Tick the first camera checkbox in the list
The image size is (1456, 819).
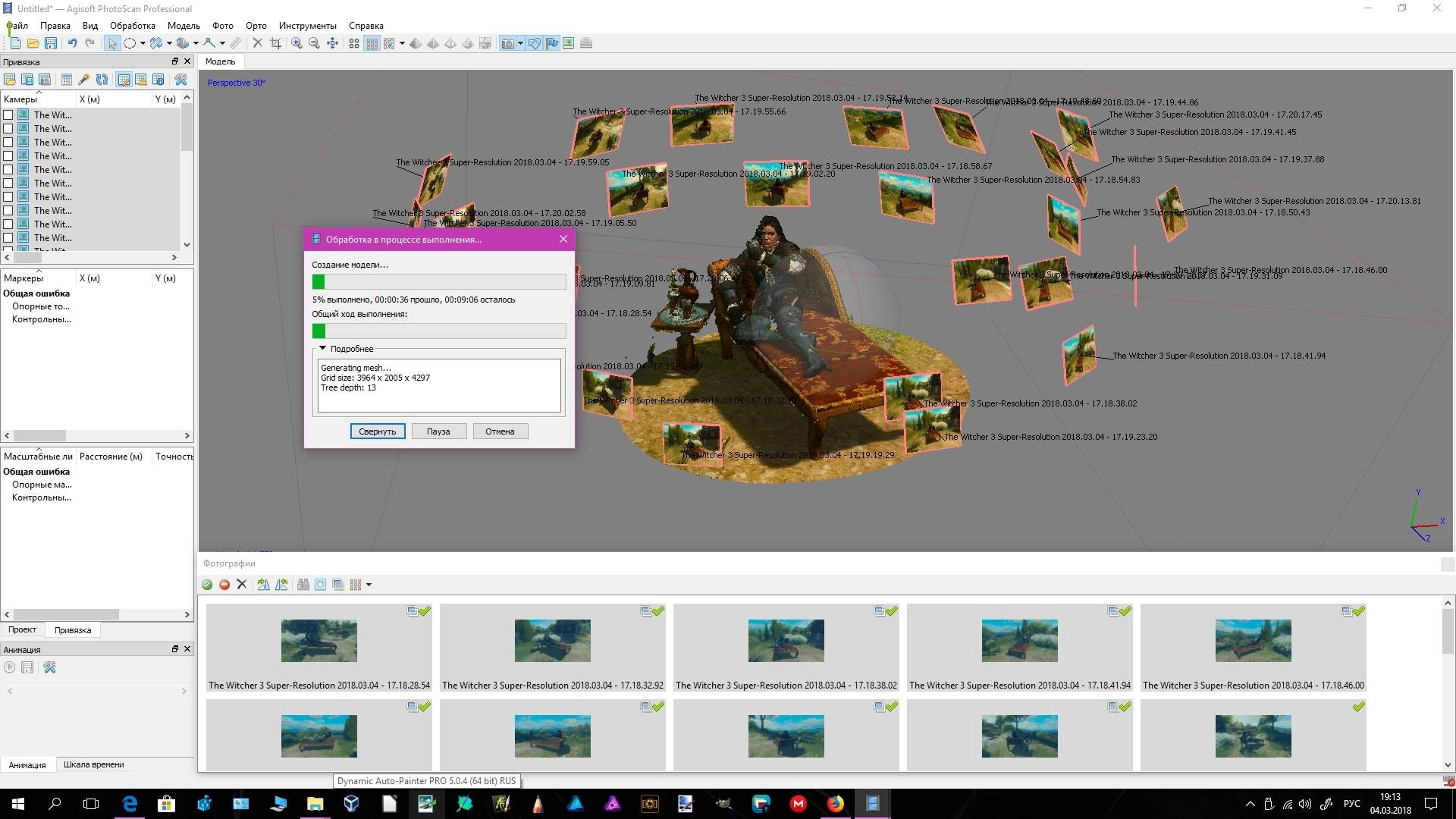point(8,115)
